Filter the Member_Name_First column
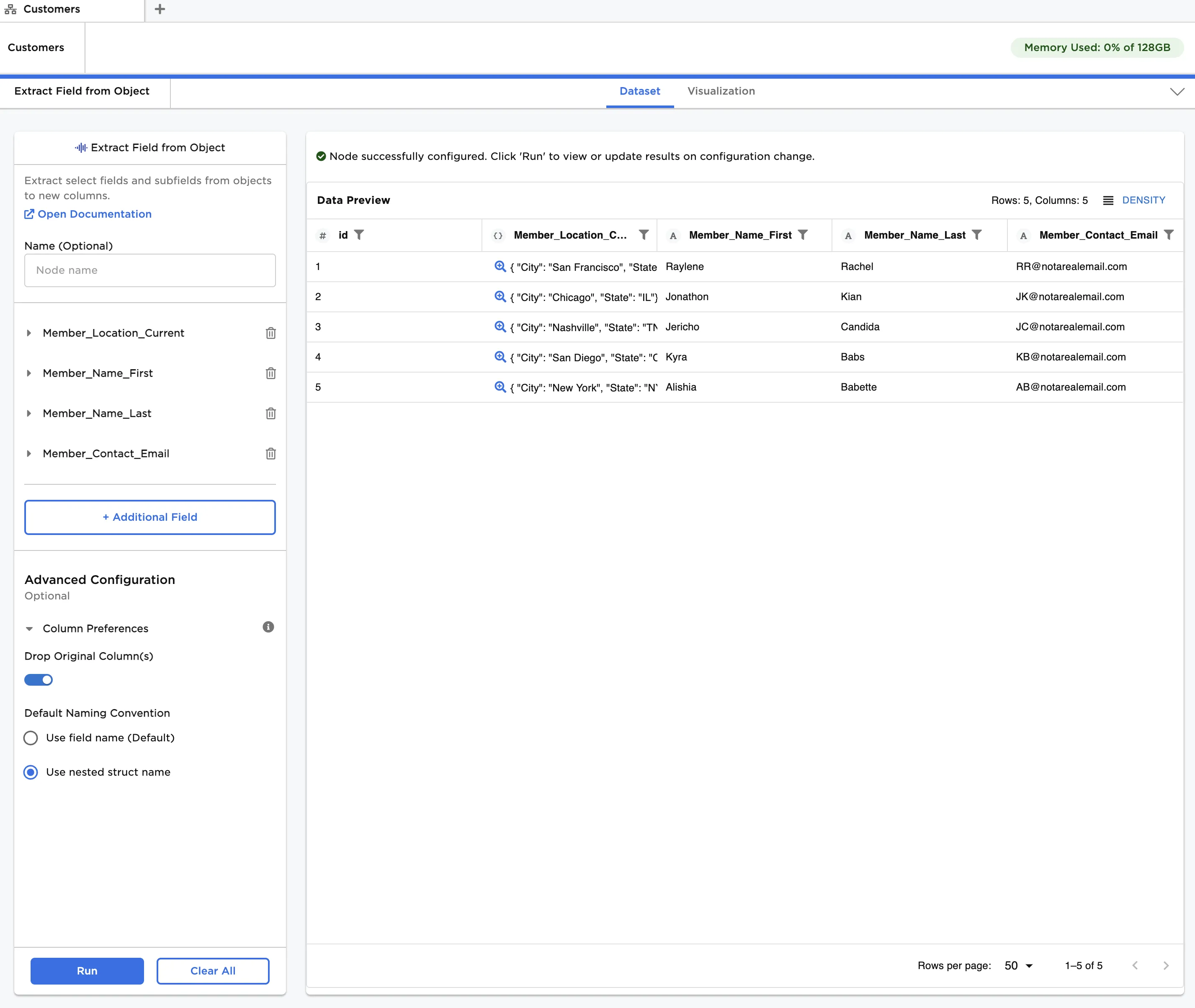The width and height of the screenshot is (1195, 1008). click(802, 235)
